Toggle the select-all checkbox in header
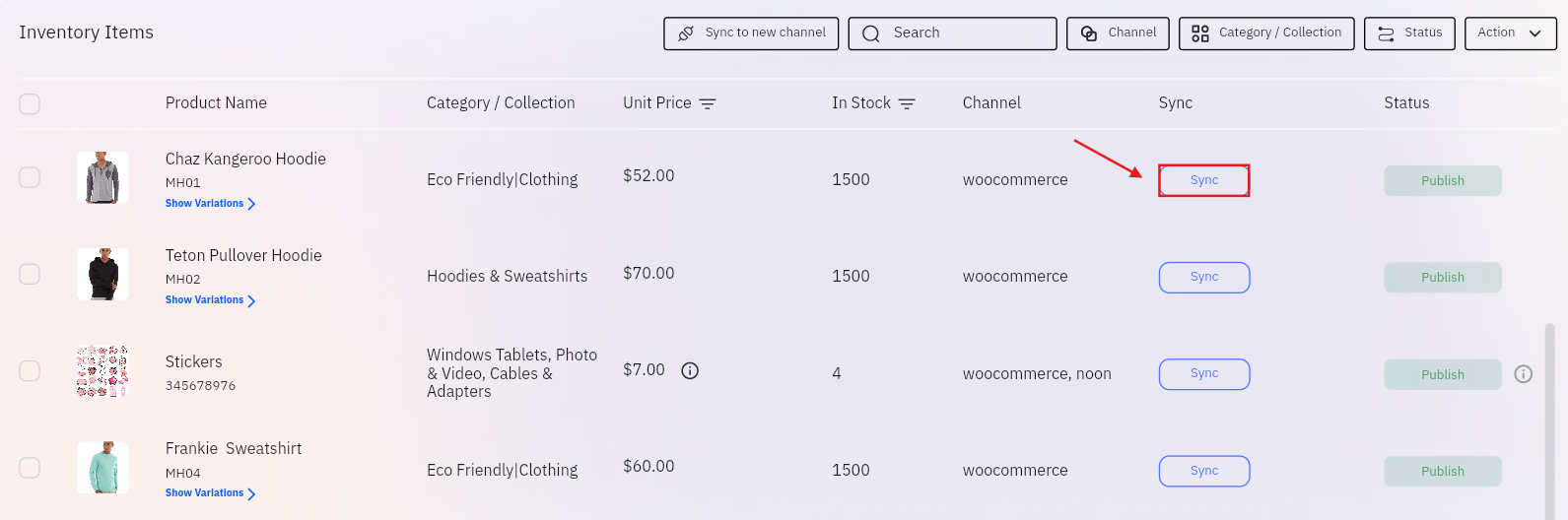This screenshot has width=1568, height=520. pos(30,103)
